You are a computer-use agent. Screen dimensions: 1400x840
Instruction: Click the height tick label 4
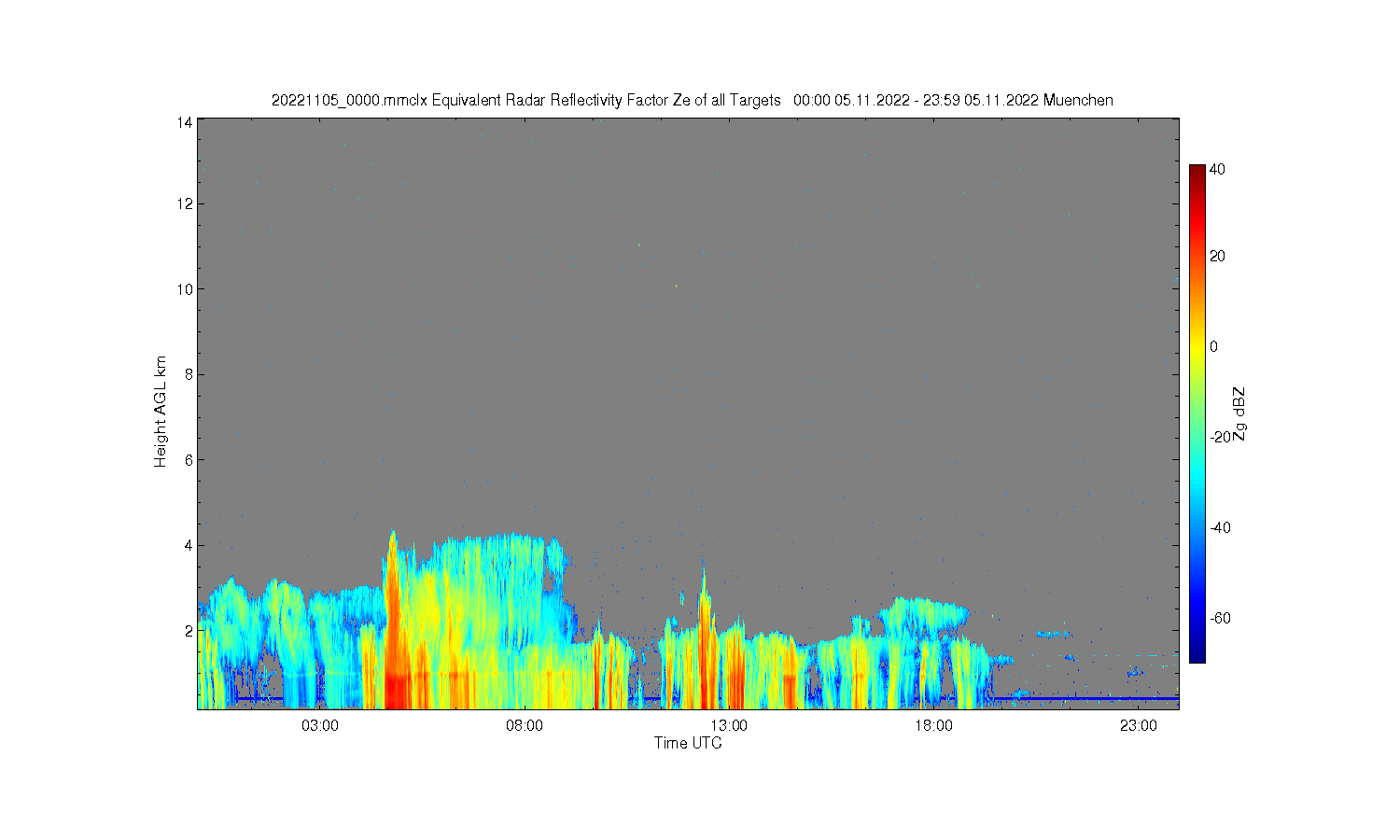coord(189,545)
